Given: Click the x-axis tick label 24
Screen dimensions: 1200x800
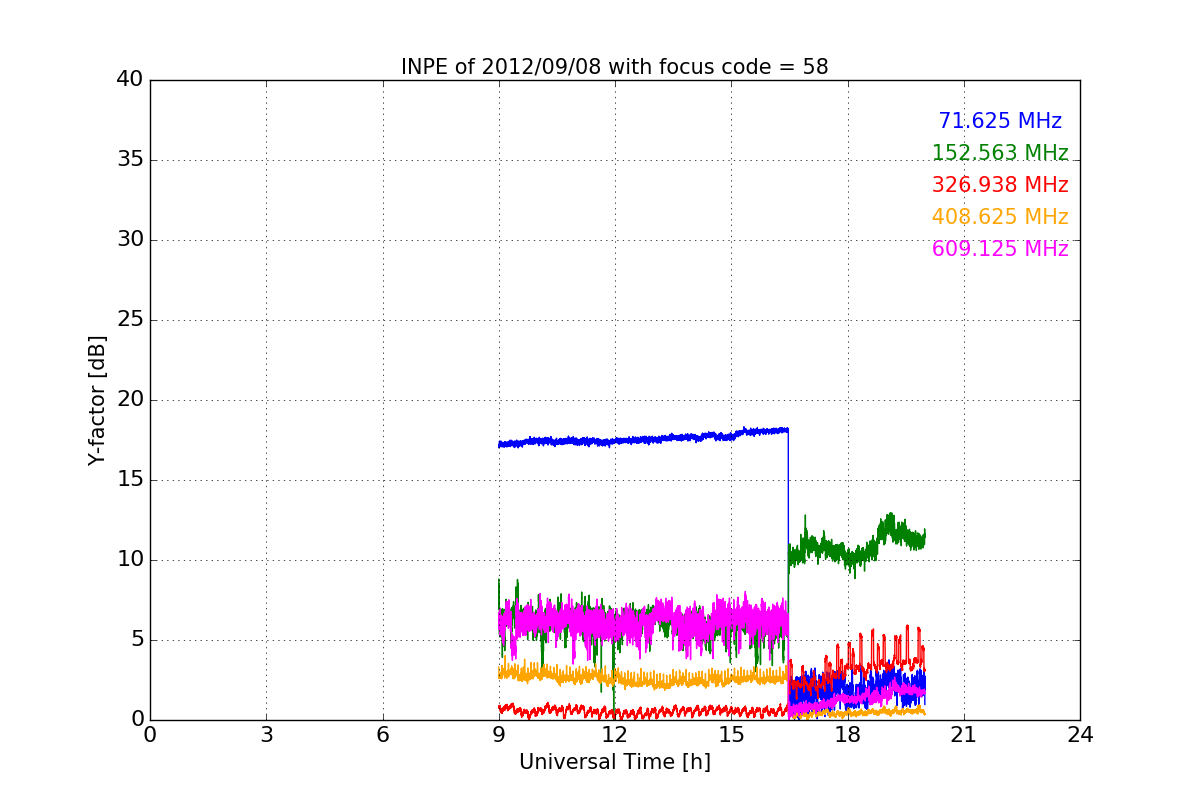Looking at the screenshot, I should point(1080,735).
